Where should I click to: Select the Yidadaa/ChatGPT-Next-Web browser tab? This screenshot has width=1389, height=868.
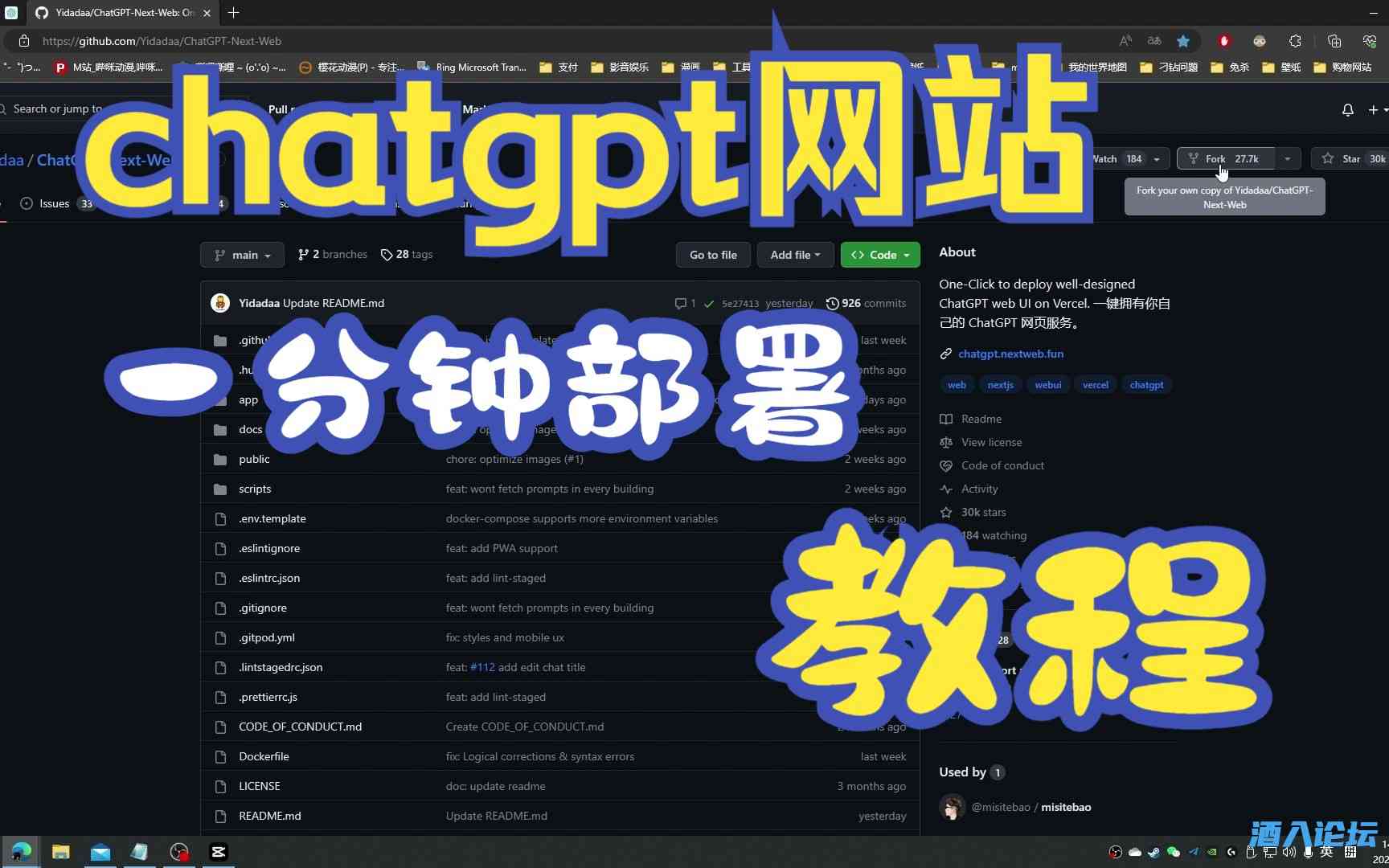tap(122, 13)
